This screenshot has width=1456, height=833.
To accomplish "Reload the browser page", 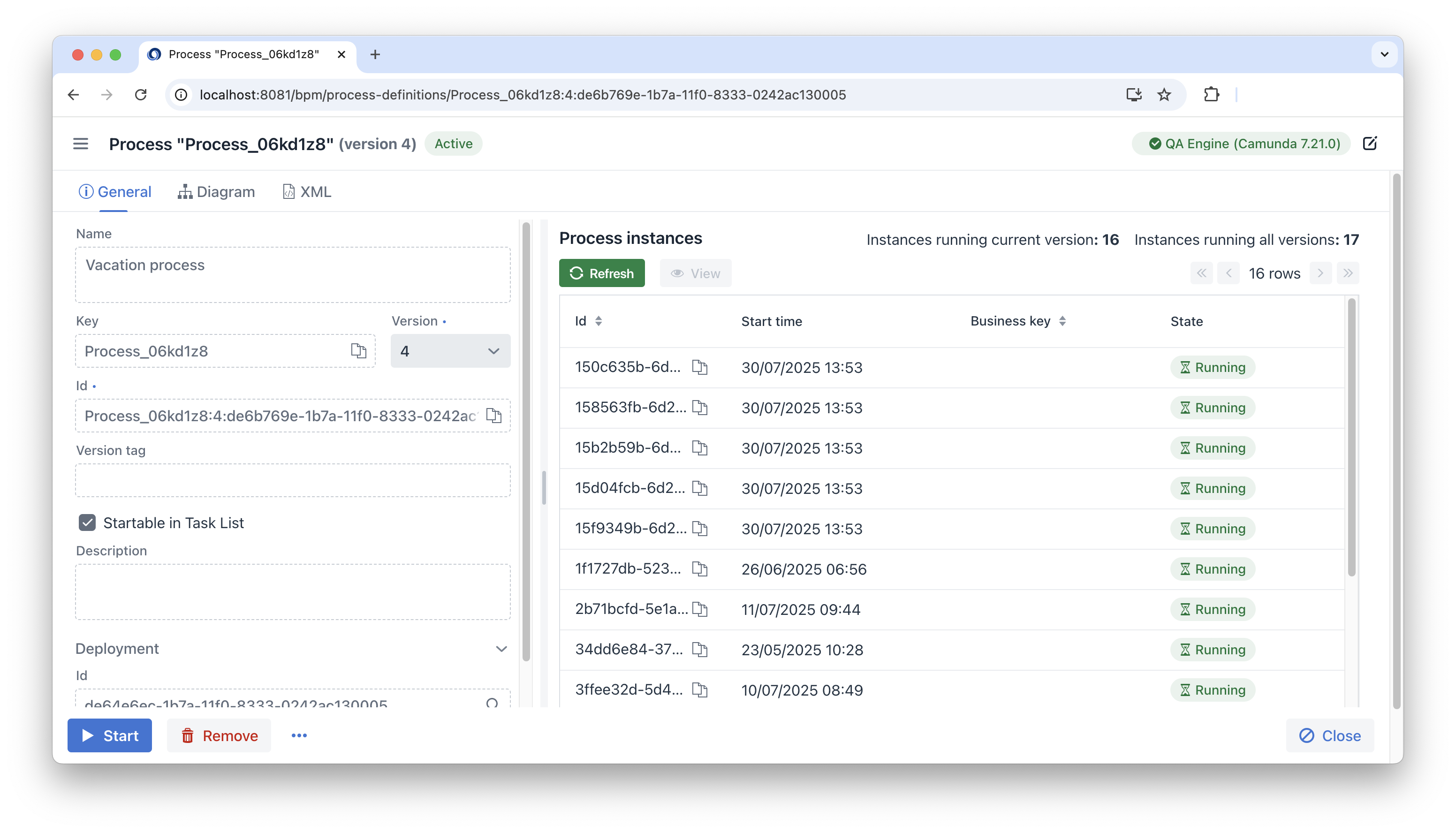I will 141,94.
